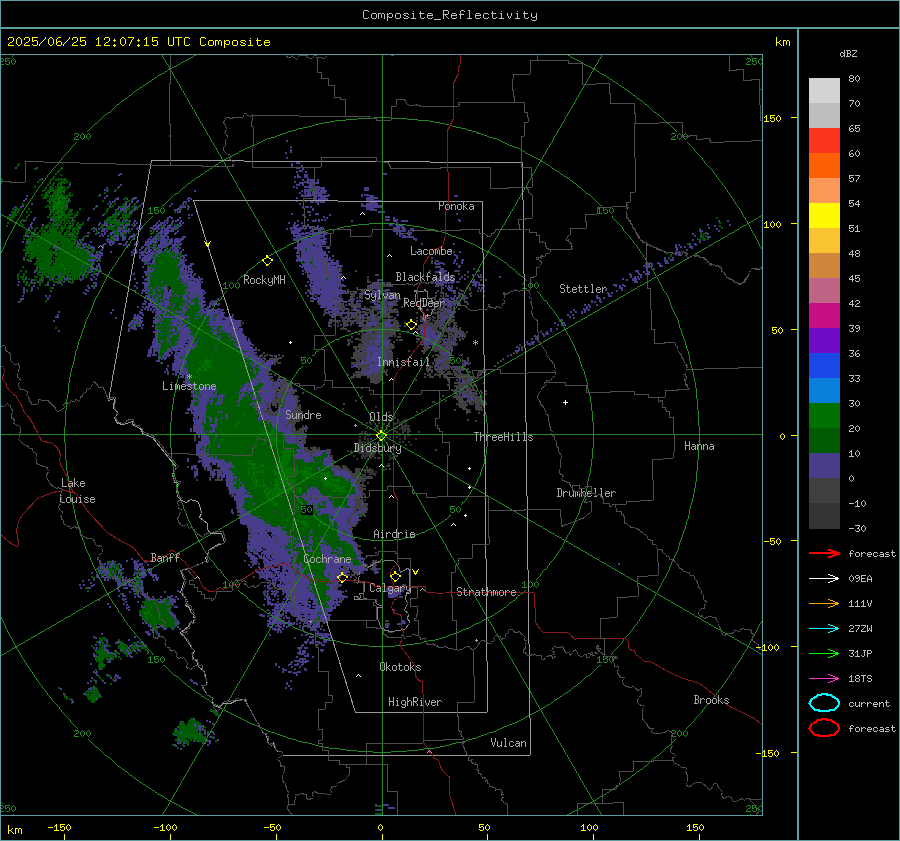Click the red 'forecast' ellipse legend icon
The height and width of the screenshot is (841, 900).
[824, 728]
